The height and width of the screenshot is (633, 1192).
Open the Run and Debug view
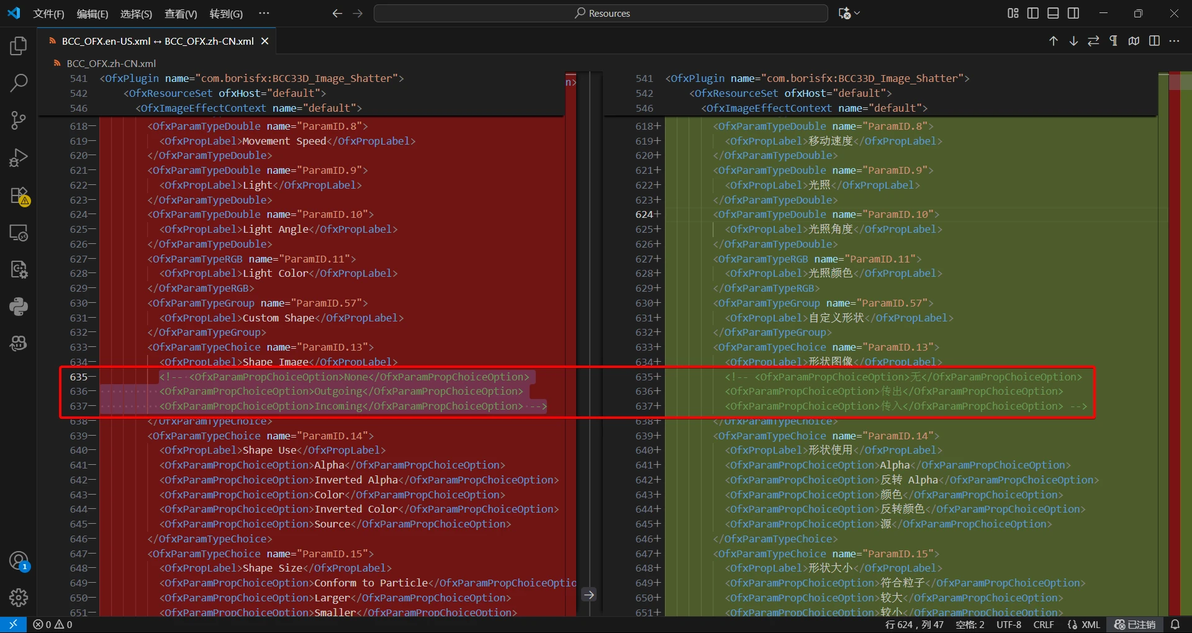point(18,158)
